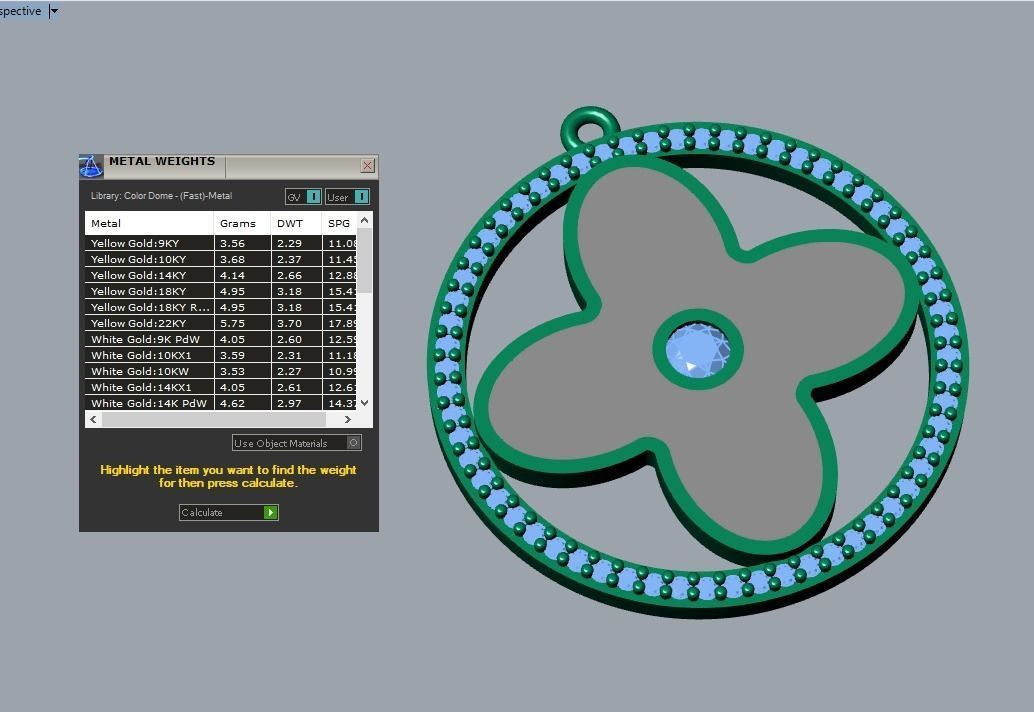
Task: Click the Calculate button
Action: coord(229,512)
